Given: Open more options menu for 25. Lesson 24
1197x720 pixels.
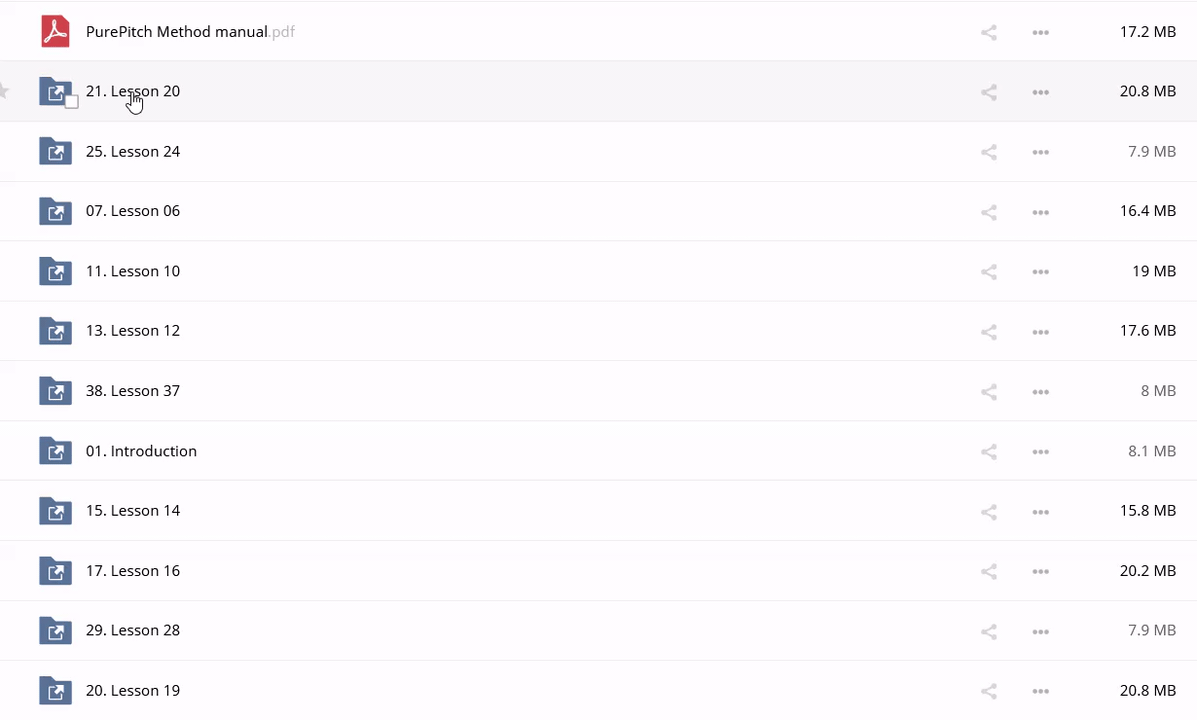Looking at the screenshot, I should click(x=1041, y=152).
